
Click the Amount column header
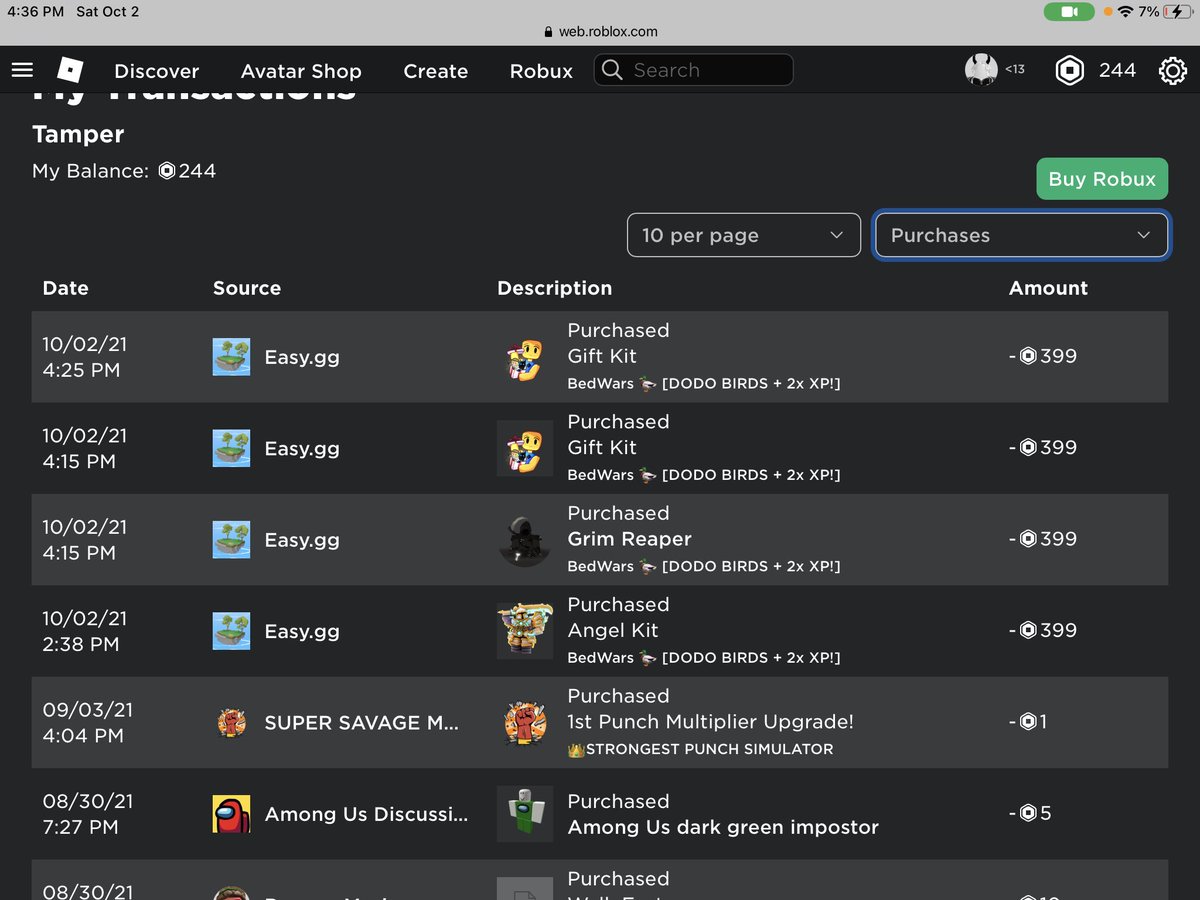[x=1048, y=288]
